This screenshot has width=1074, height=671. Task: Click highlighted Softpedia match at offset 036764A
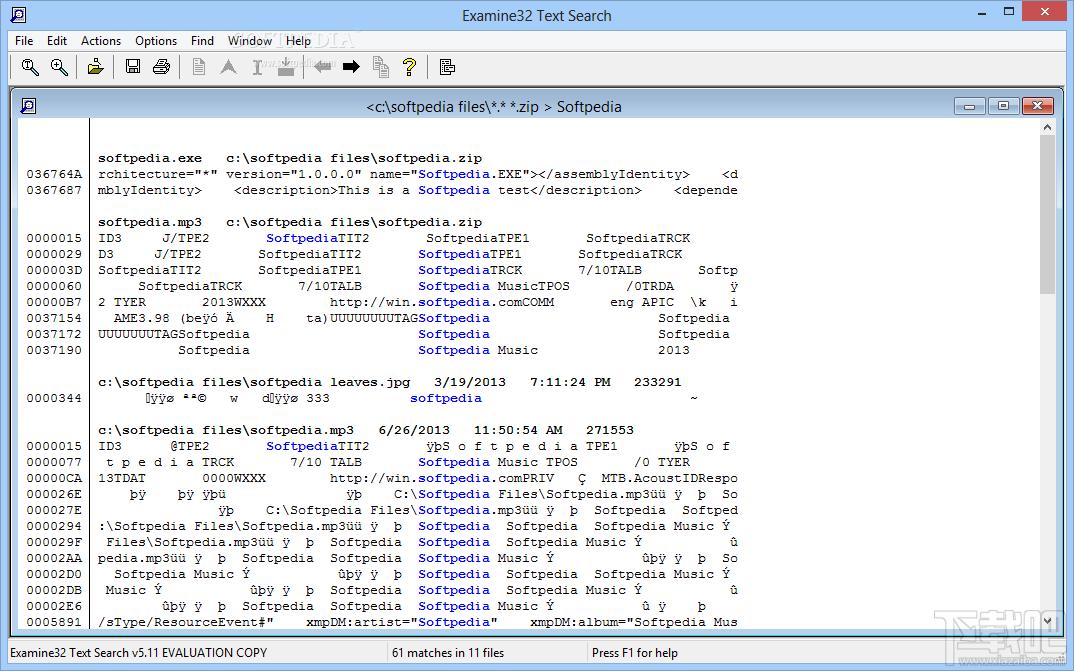click(454, 175)
